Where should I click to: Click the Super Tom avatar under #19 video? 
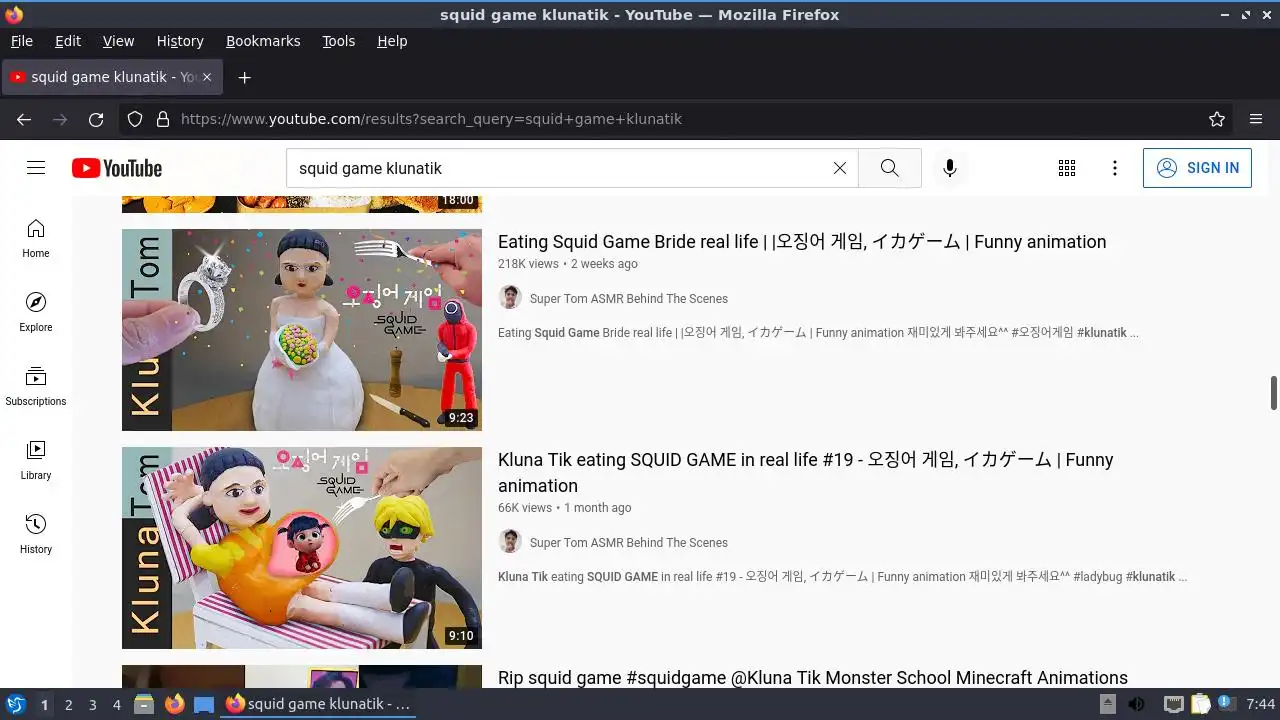(x=510, y=542)
